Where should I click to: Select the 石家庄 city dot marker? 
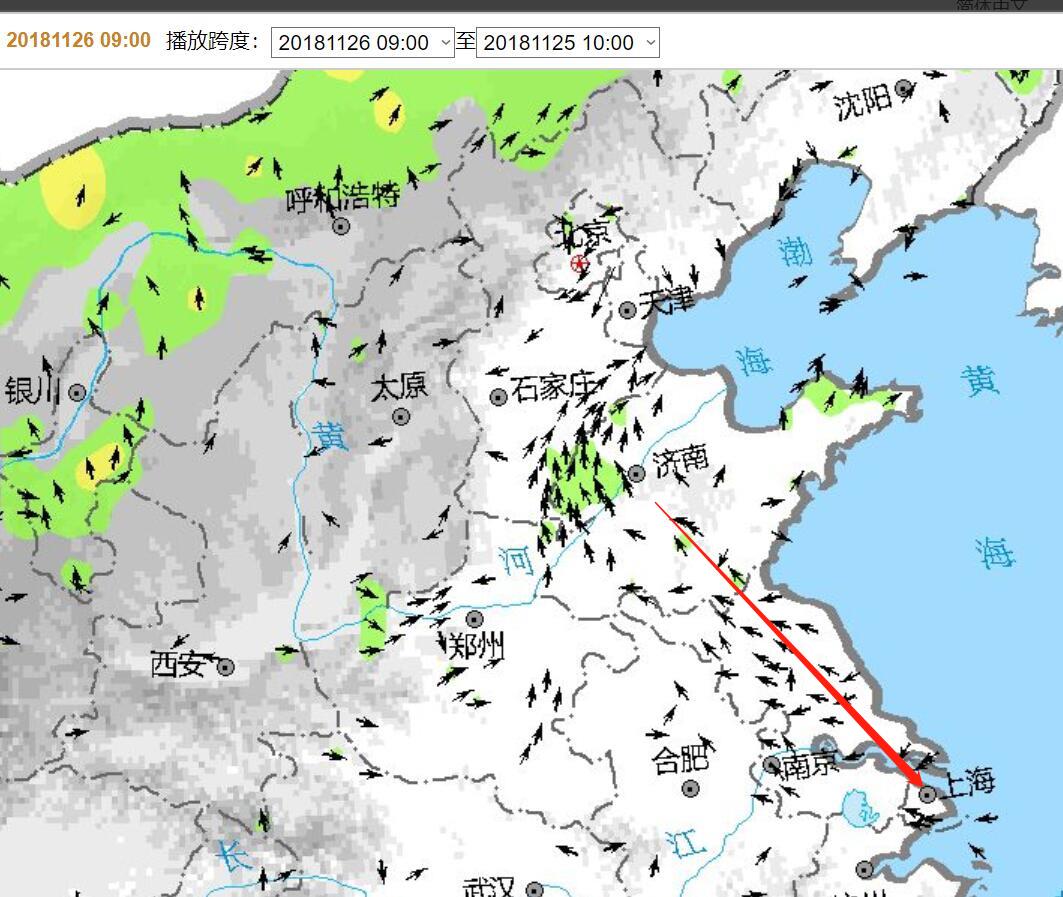pos(498,397)
